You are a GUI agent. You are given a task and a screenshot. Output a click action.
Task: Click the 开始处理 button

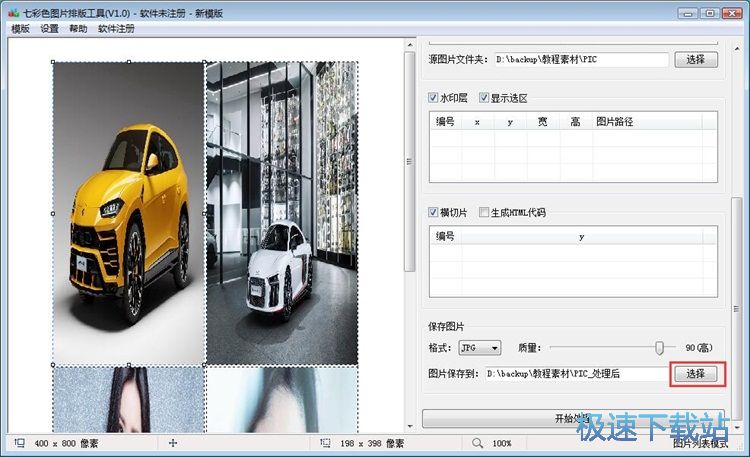point(573,418)
